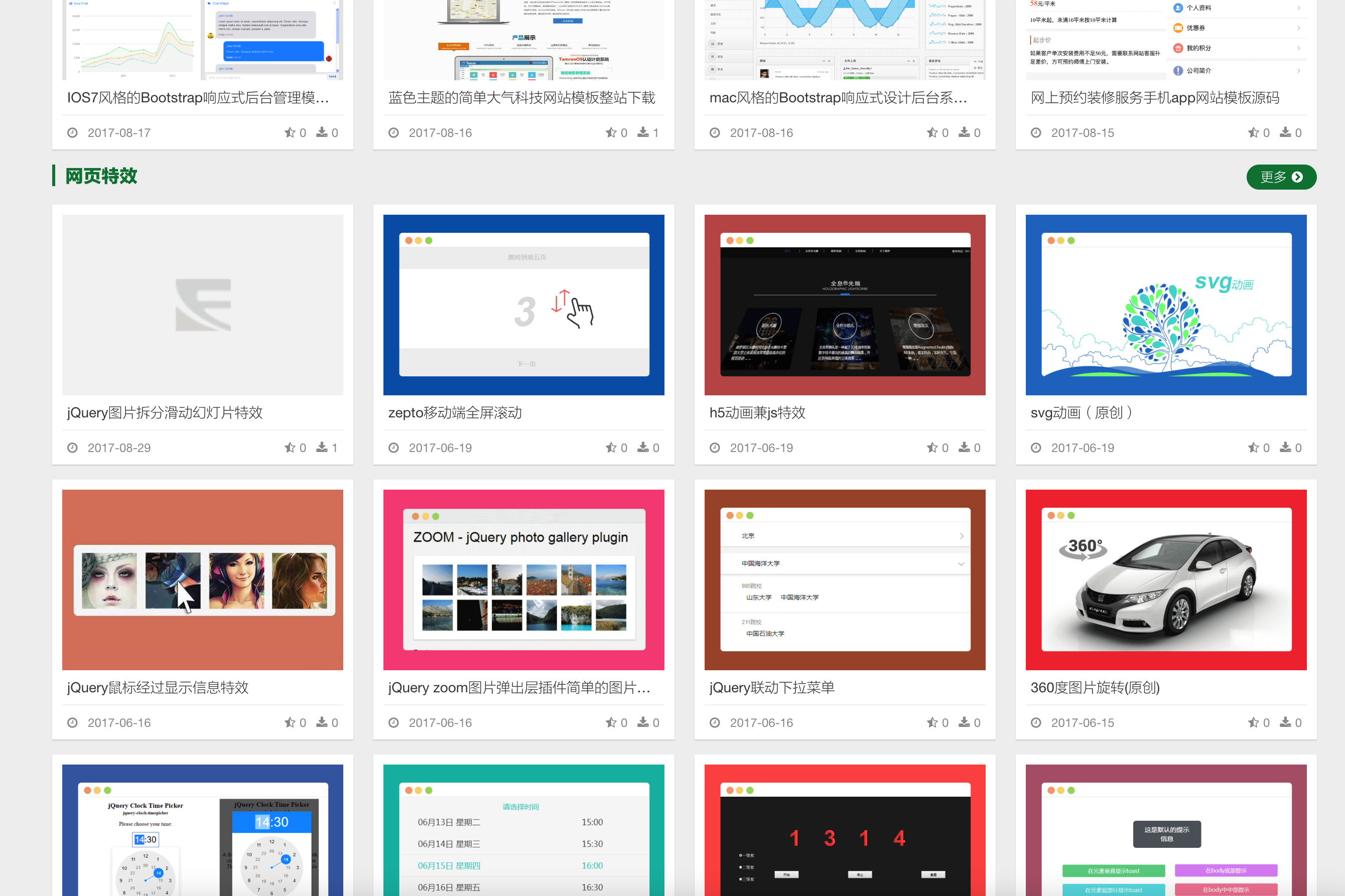The width and height of the screenshot is (1345, 896).
Task: Click download icon on jQuery图片拆分滑动幻灯片特效 card
Action: point(322,447)
